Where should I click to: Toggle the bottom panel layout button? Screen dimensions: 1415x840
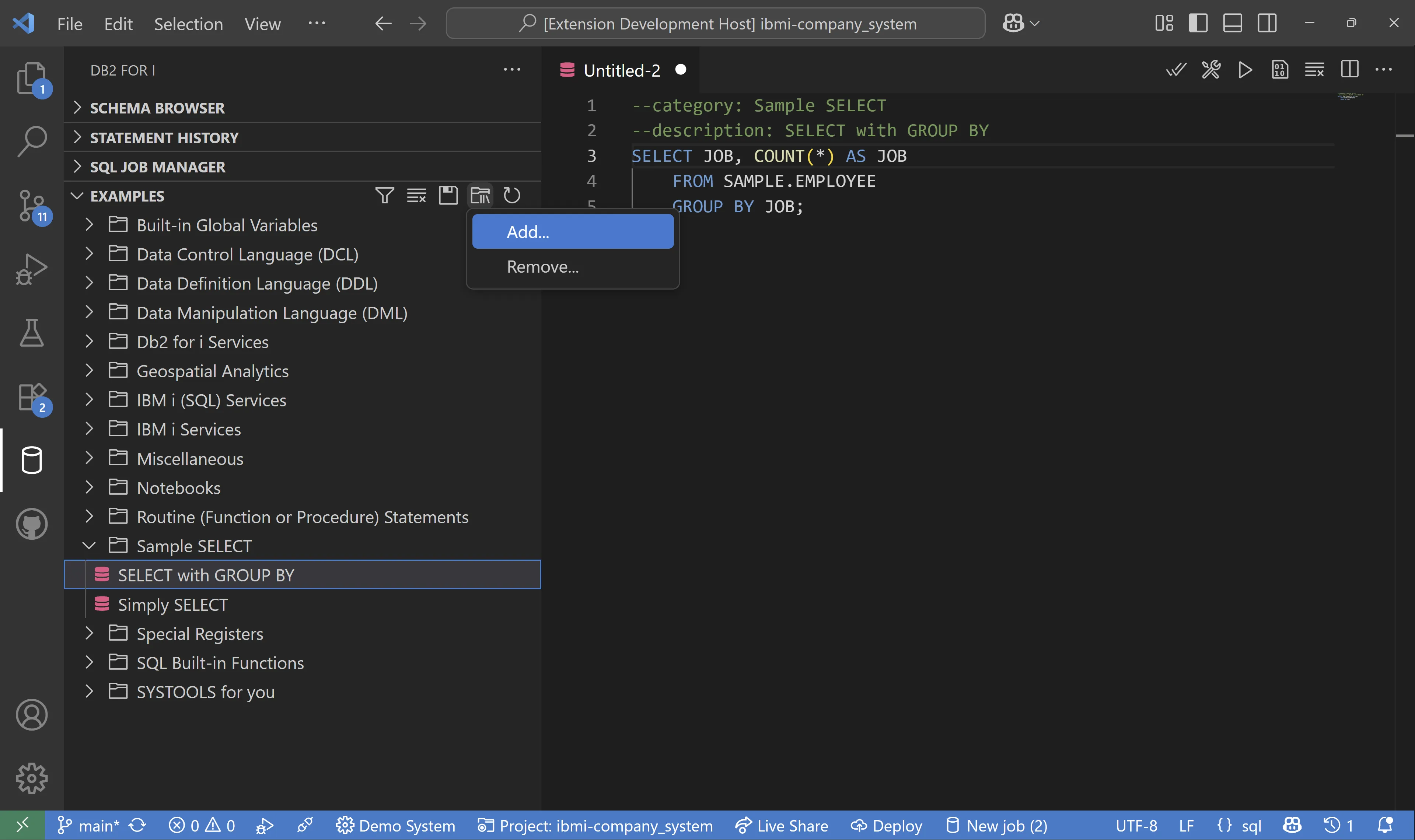[1232, 23]
